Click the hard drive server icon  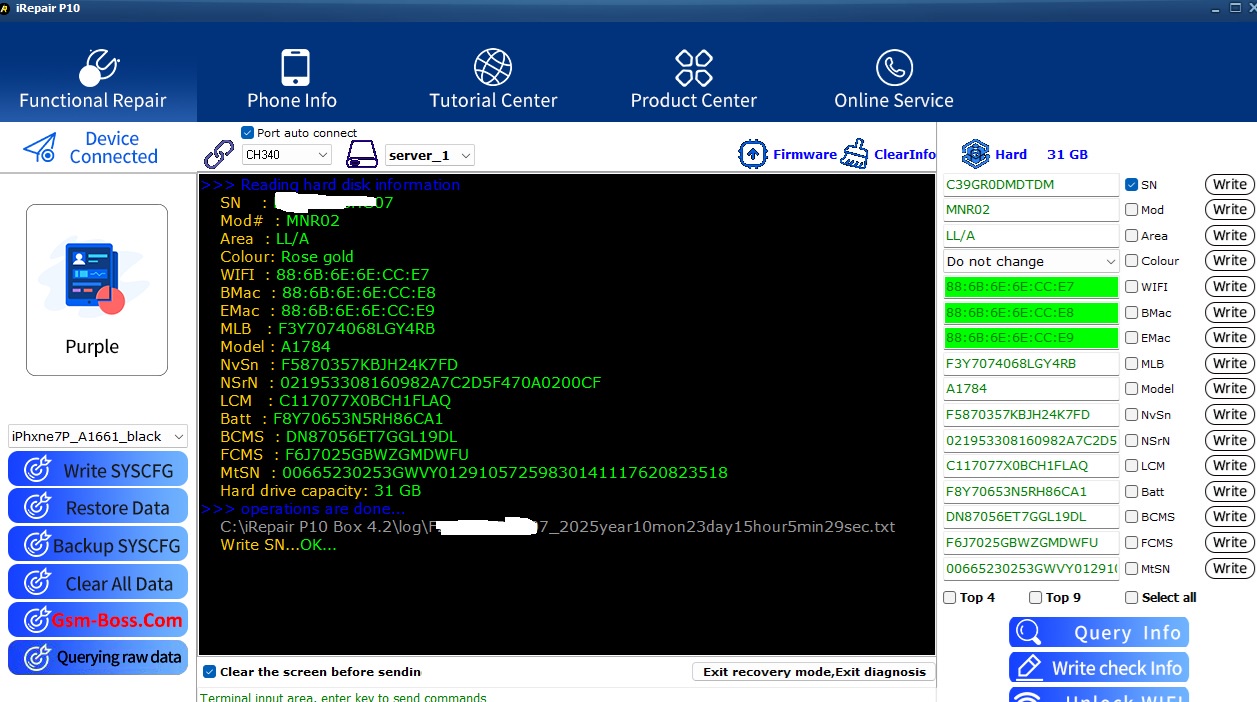pos(361,155)
